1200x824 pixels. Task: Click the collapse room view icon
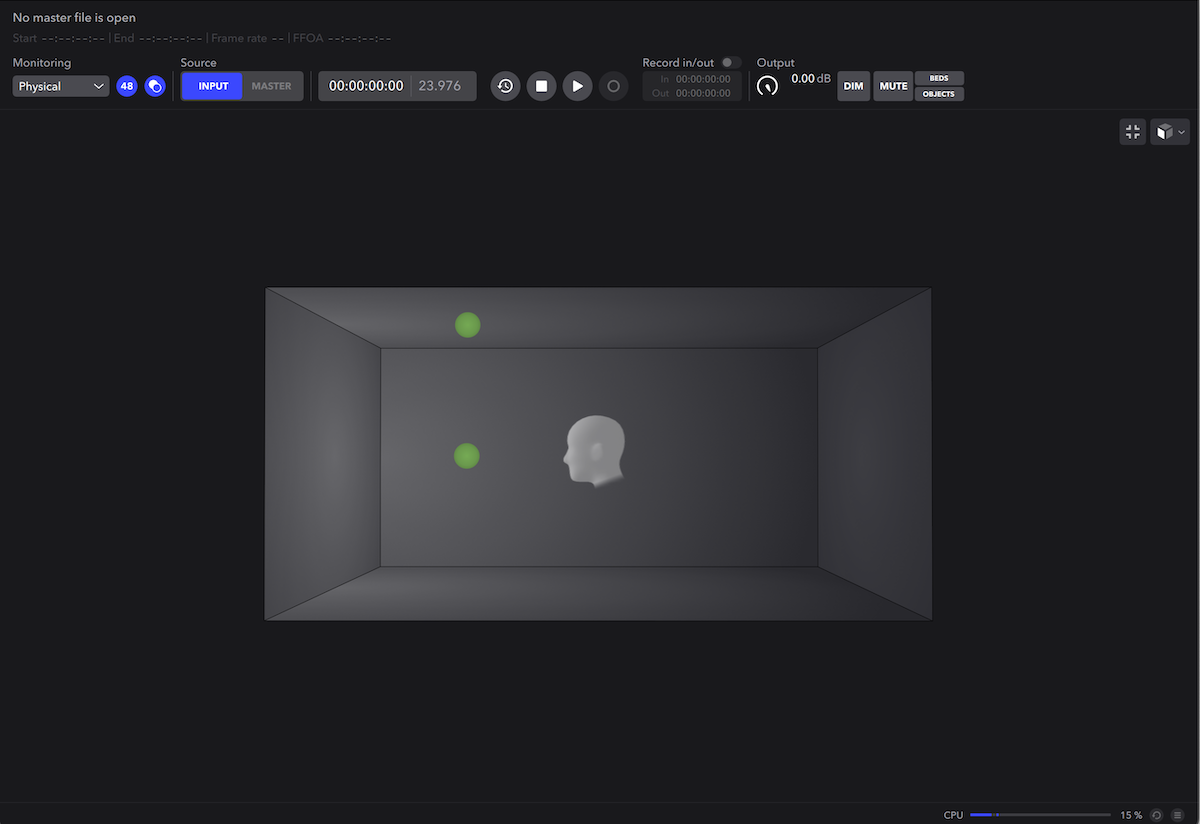[1132, 131]
